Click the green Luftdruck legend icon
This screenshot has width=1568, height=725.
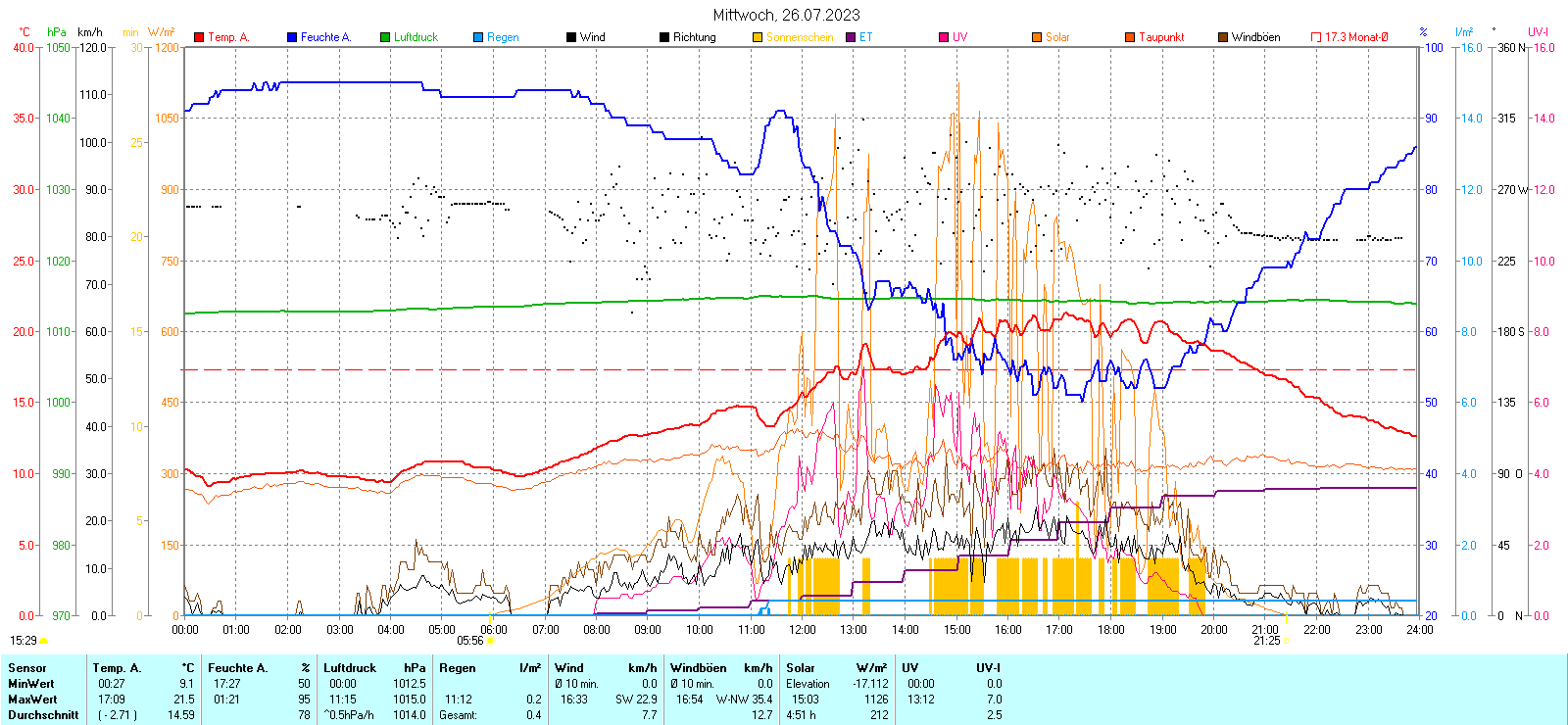coord(385,37)
